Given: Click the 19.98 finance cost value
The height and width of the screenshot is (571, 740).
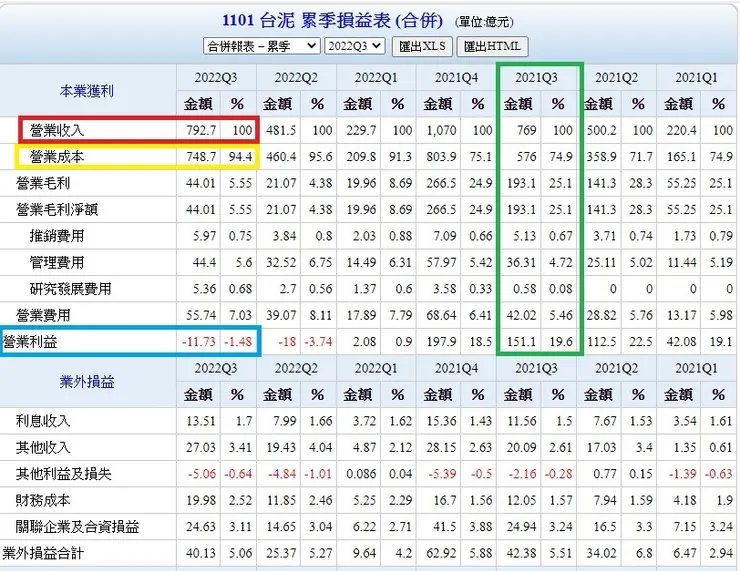Looking at the screenshot, I should click(201, 500).
